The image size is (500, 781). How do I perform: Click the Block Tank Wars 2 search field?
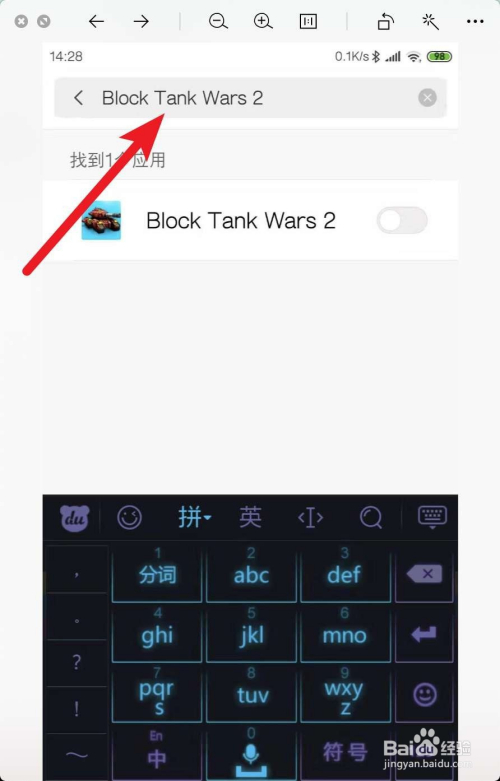pyautogui.click(x=250, y=98)
